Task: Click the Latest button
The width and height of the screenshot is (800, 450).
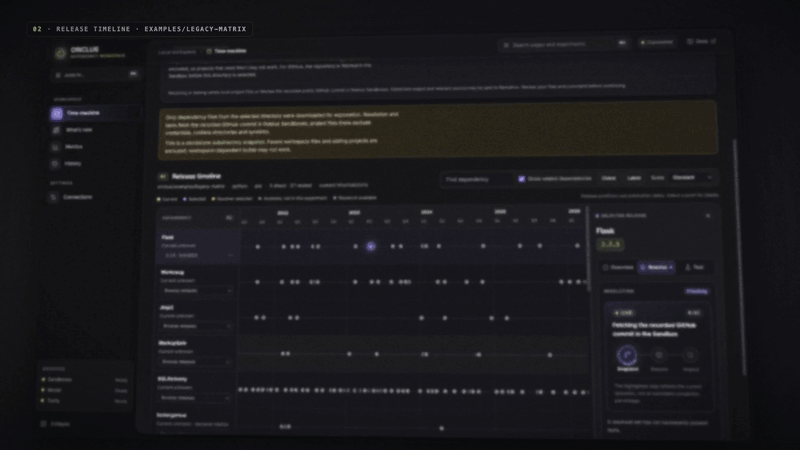Action: click(x=634, y=178)
